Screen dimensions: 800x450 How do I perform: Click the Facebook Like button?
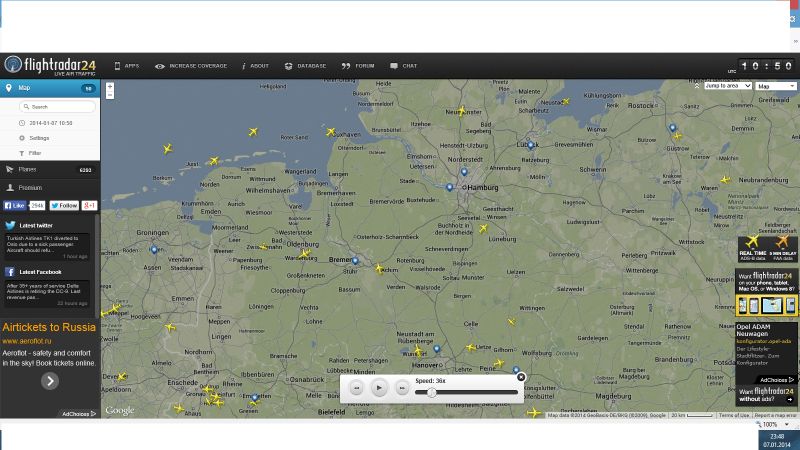(x=15, y=205)
